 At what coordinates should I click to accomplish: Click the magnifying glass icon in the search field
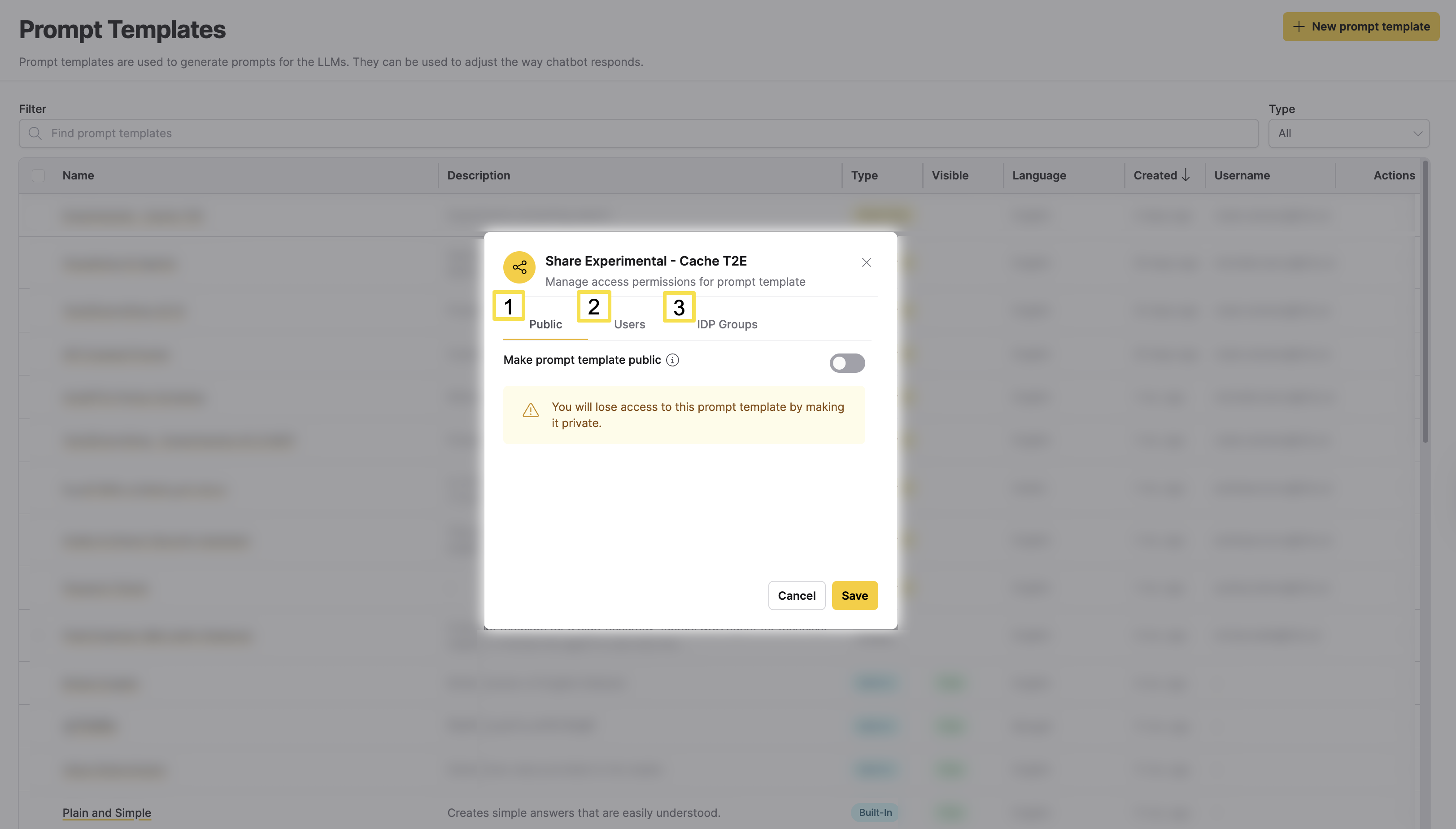pyautogui.click(x=35, y=133)
